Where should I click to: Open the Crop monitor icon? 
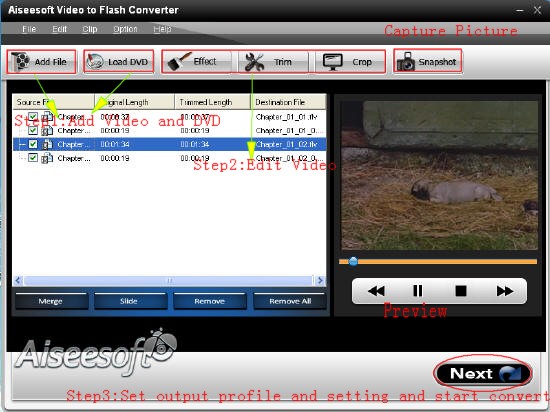click(x=333, y=62)
